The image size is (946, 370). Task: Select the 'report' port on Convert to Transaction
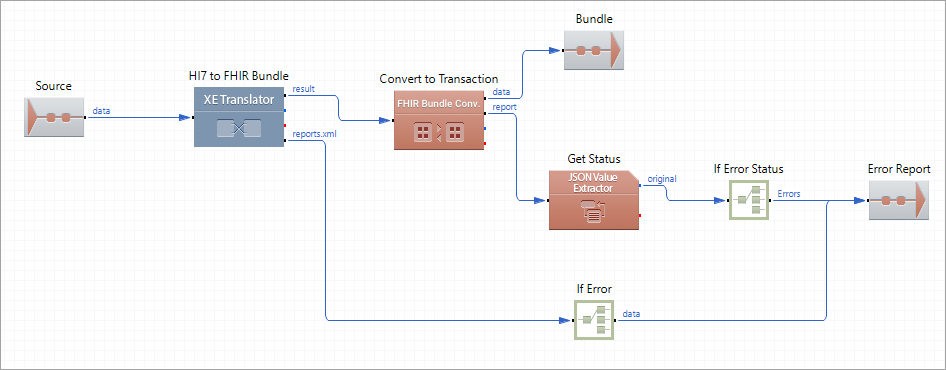pos(504,107)
